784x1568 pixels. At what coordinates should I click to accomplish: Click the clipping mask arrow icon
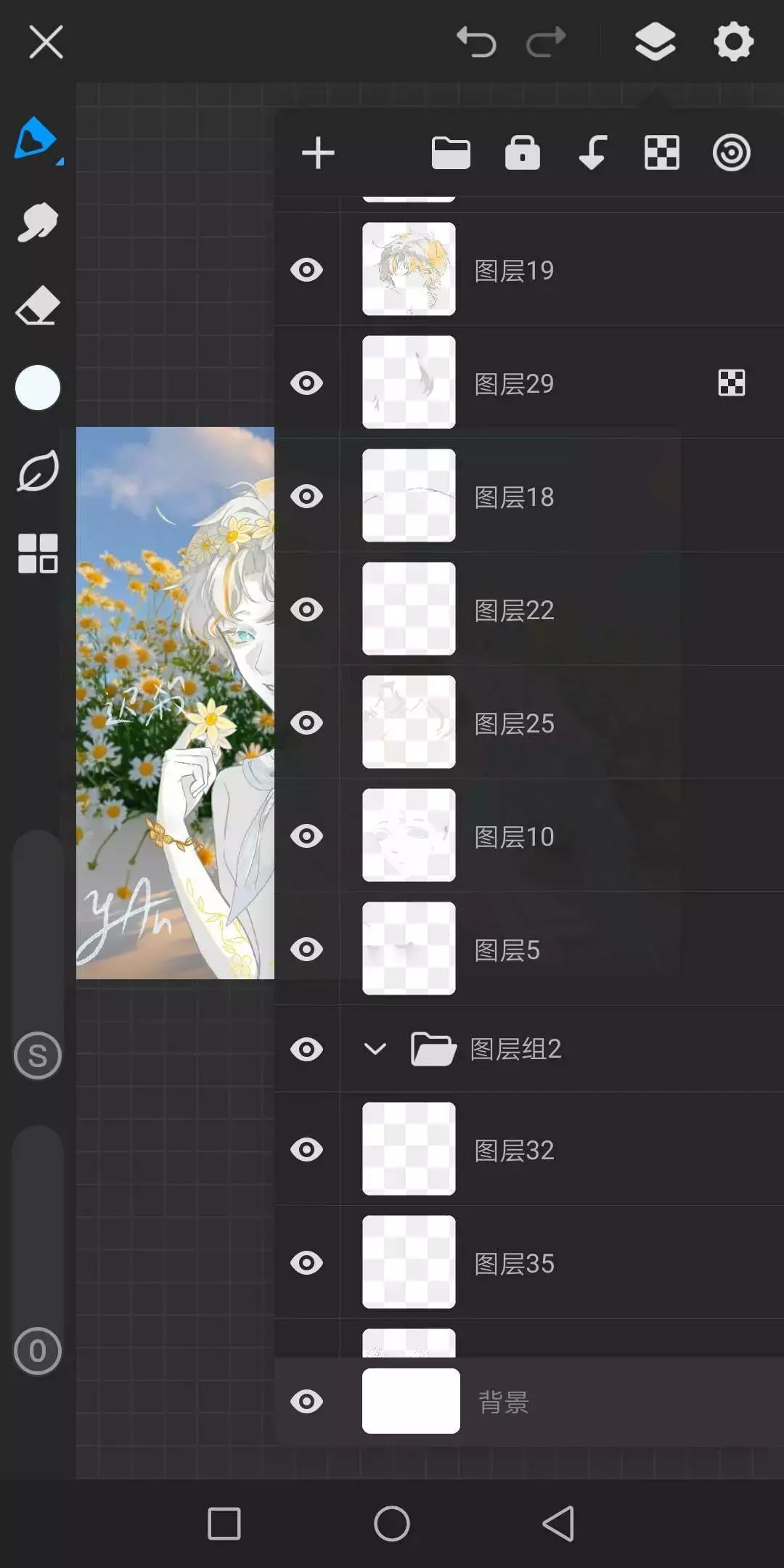(x=592, y=153)
